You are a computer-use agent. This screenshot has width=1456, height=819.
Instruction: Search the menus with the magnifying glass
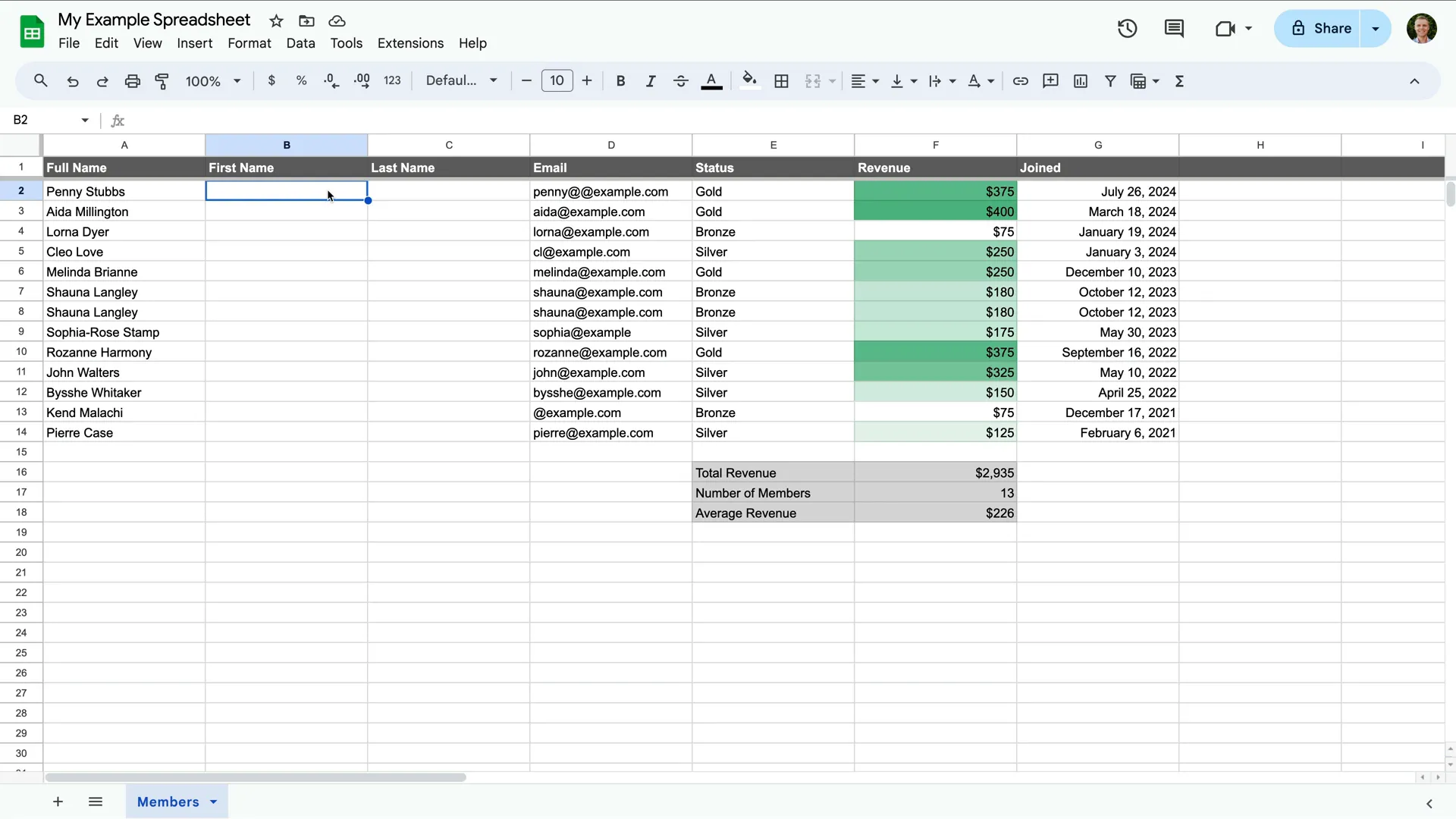(x=40, y=80)
